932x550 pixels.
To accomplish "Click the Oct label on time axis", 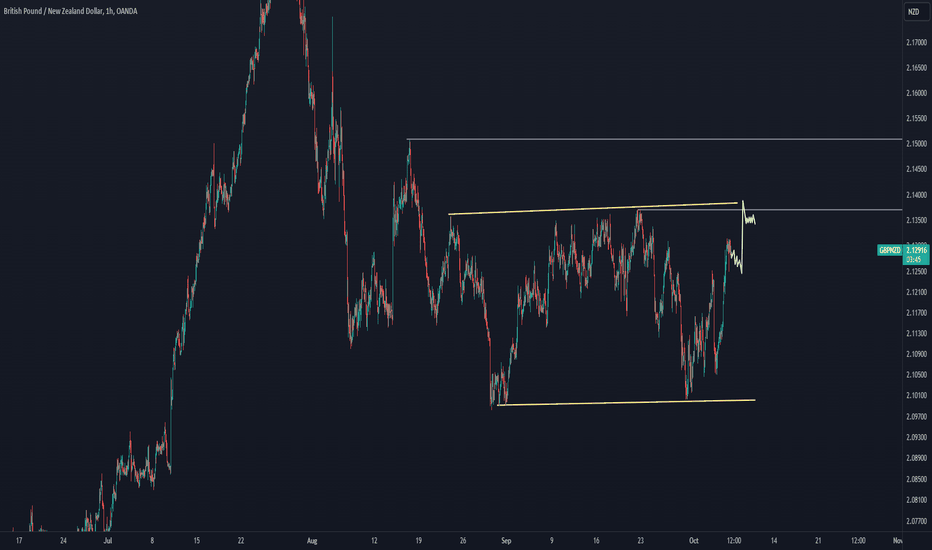I will pos(694,540).
